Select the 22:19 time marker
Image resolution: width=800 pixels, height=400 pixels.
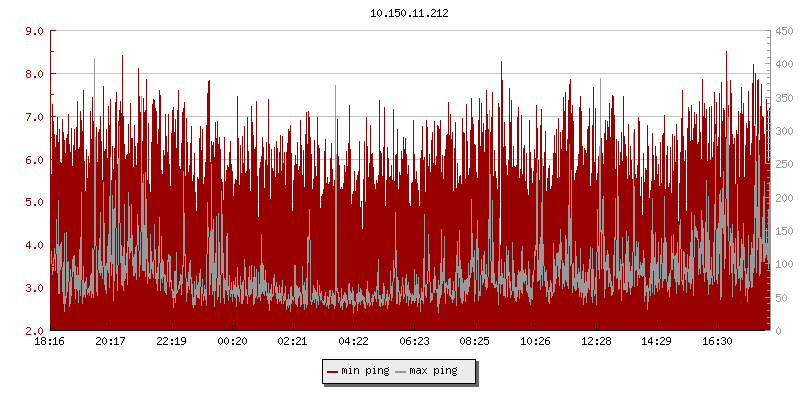pyautogui.click(x=171, y=342)
